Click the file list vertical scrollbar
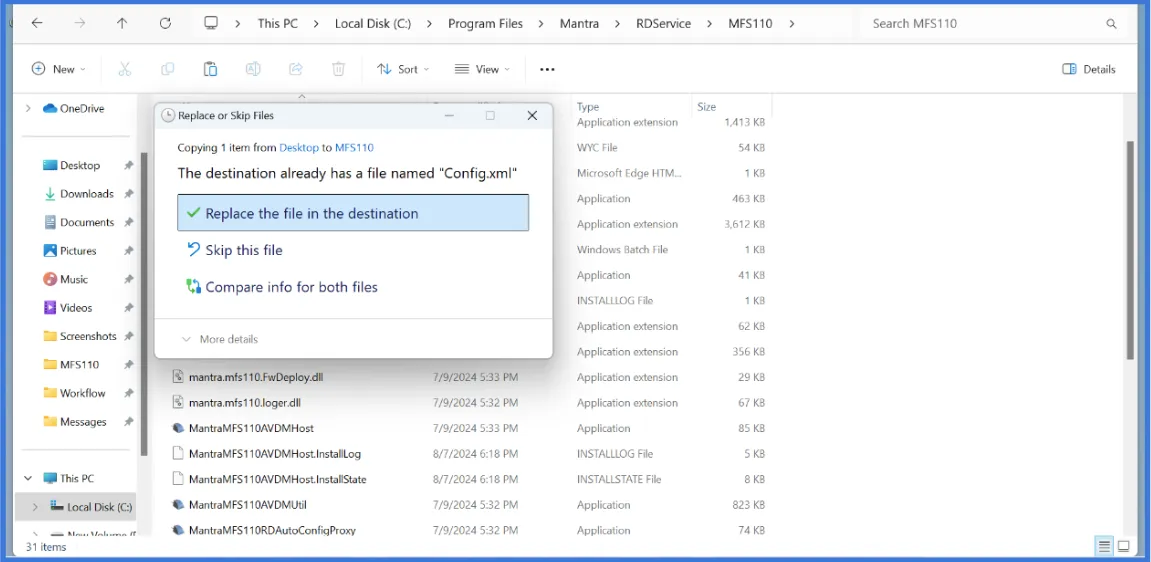The height and width of the screenshot is (562, 1151). click(1131, 249)
